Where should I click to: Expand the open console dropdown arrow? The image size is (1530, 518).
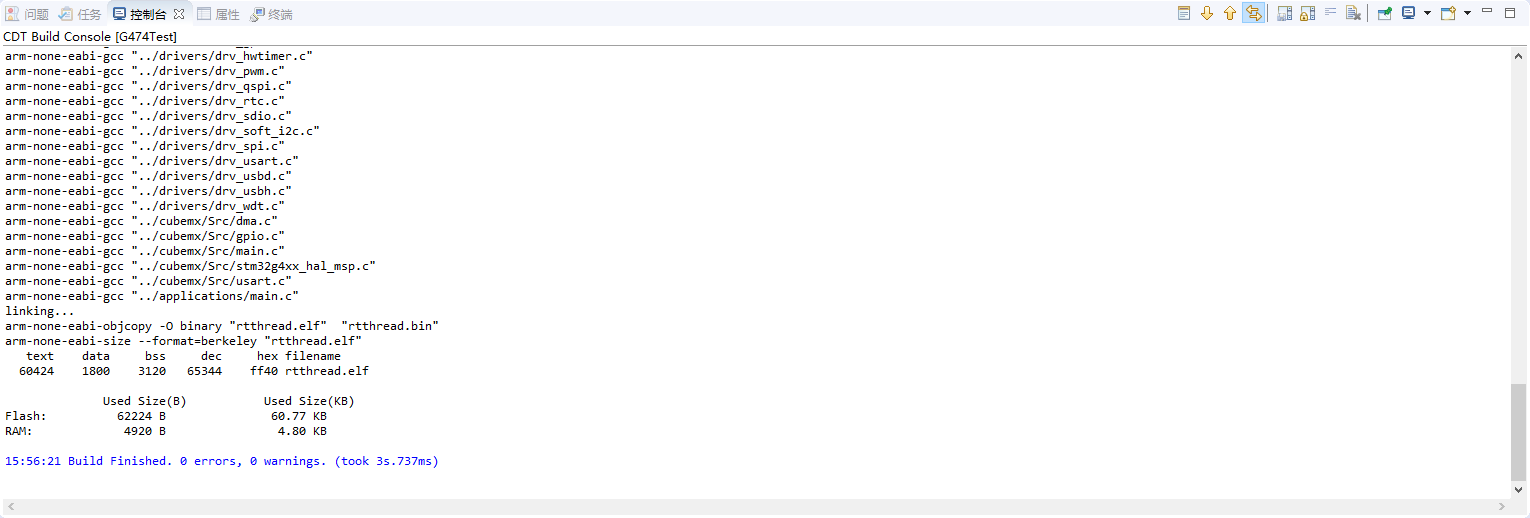pyautogui.click(x=1467, y=13)
